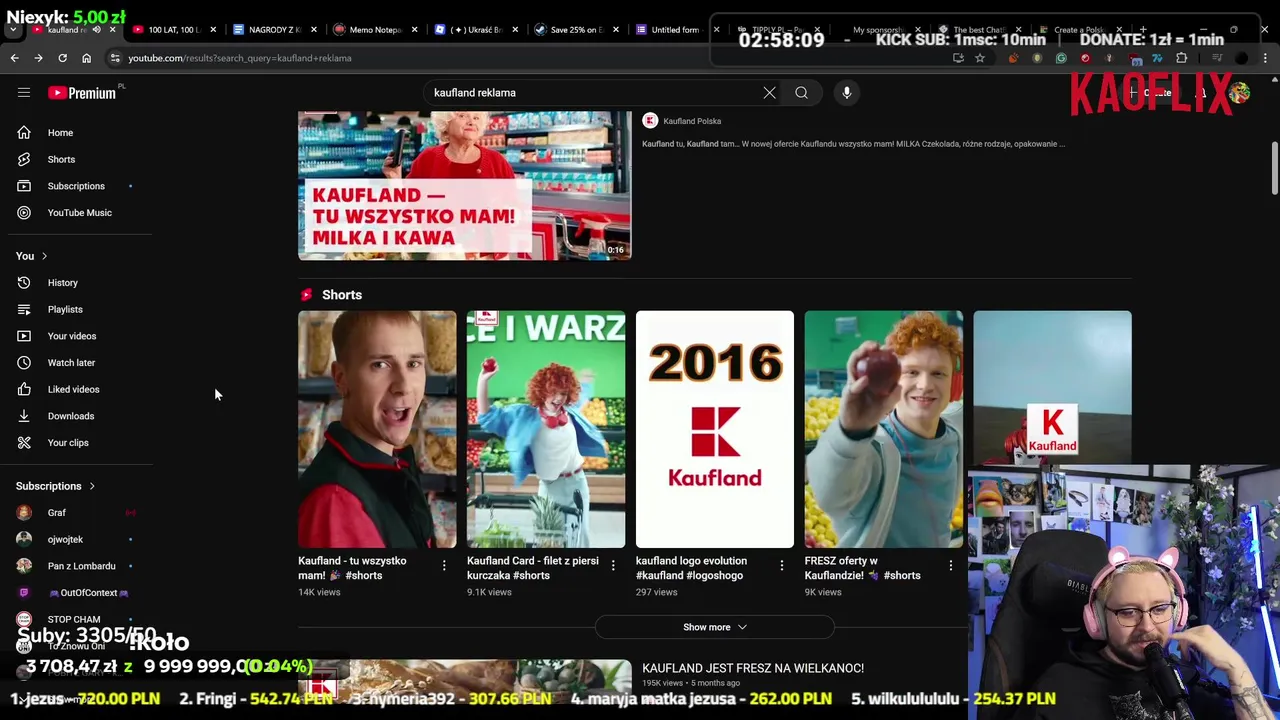Screen dimensions: 1280x720
Task: Open options menu for Kaufland Card short
Action: pos(613,566)
